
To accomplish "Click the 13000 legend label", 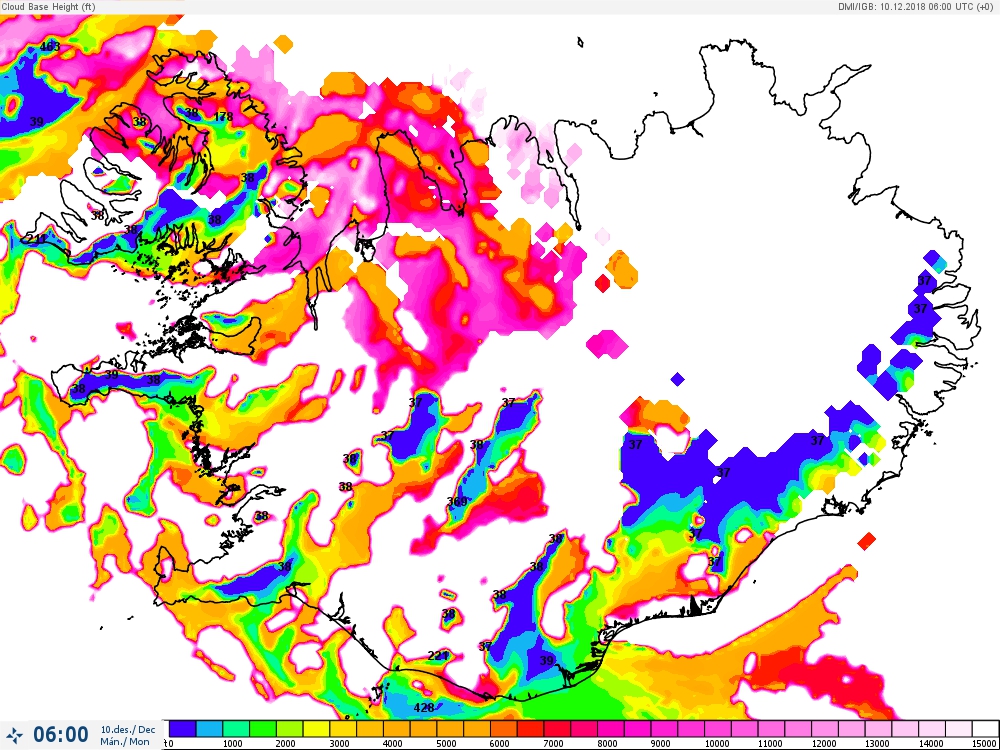I will pos(878,744).
